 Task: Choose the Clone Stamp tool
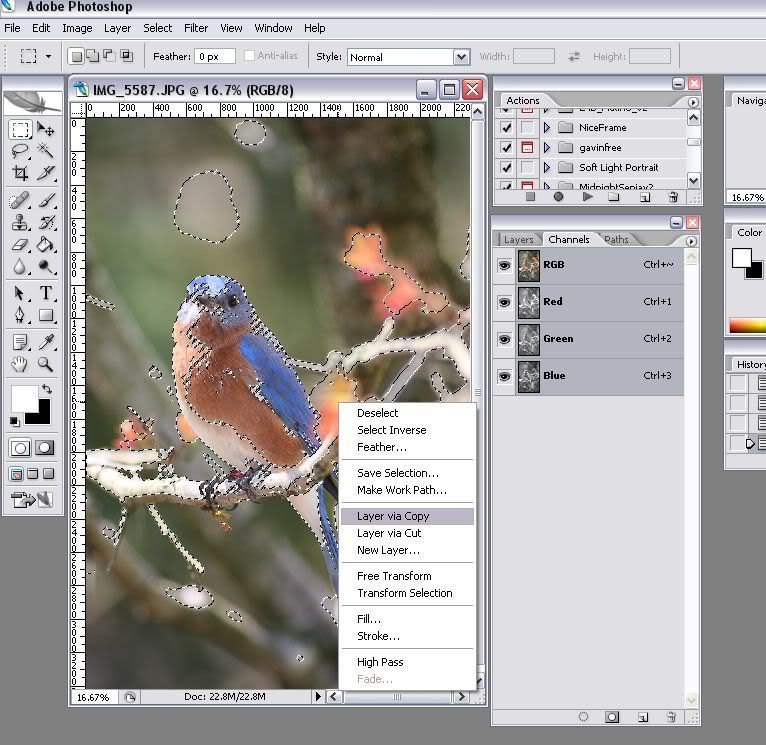tap(20, 222)
